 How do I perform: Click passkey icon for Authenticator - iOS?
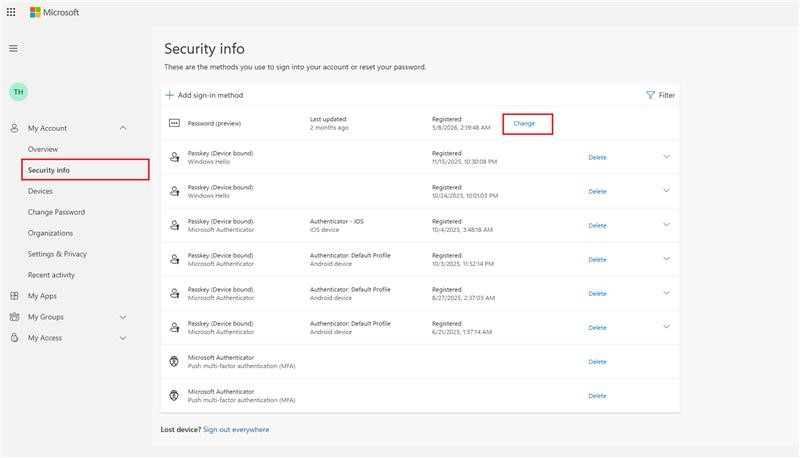[174, 225]
